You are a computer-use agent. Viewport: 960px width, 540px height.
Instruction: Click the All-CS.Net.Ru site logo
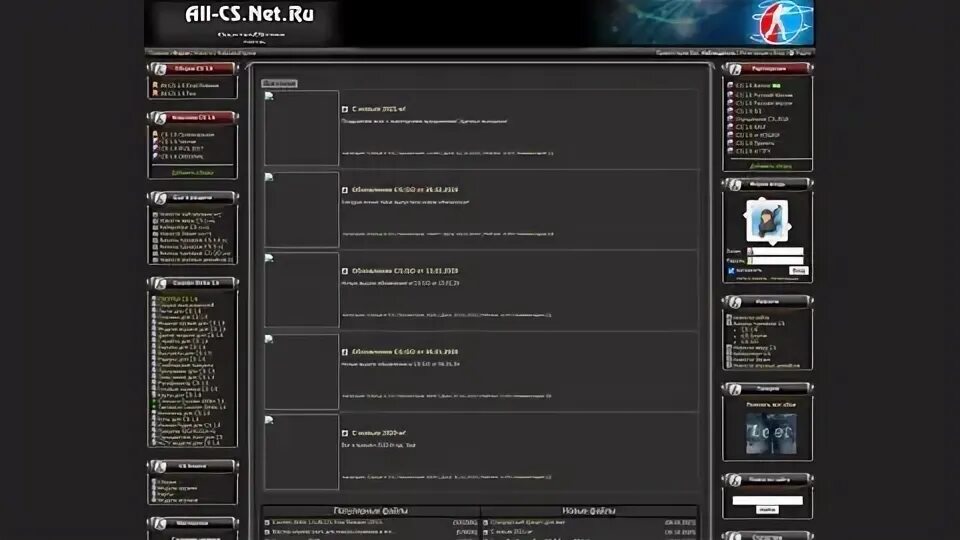click(249, 14)
